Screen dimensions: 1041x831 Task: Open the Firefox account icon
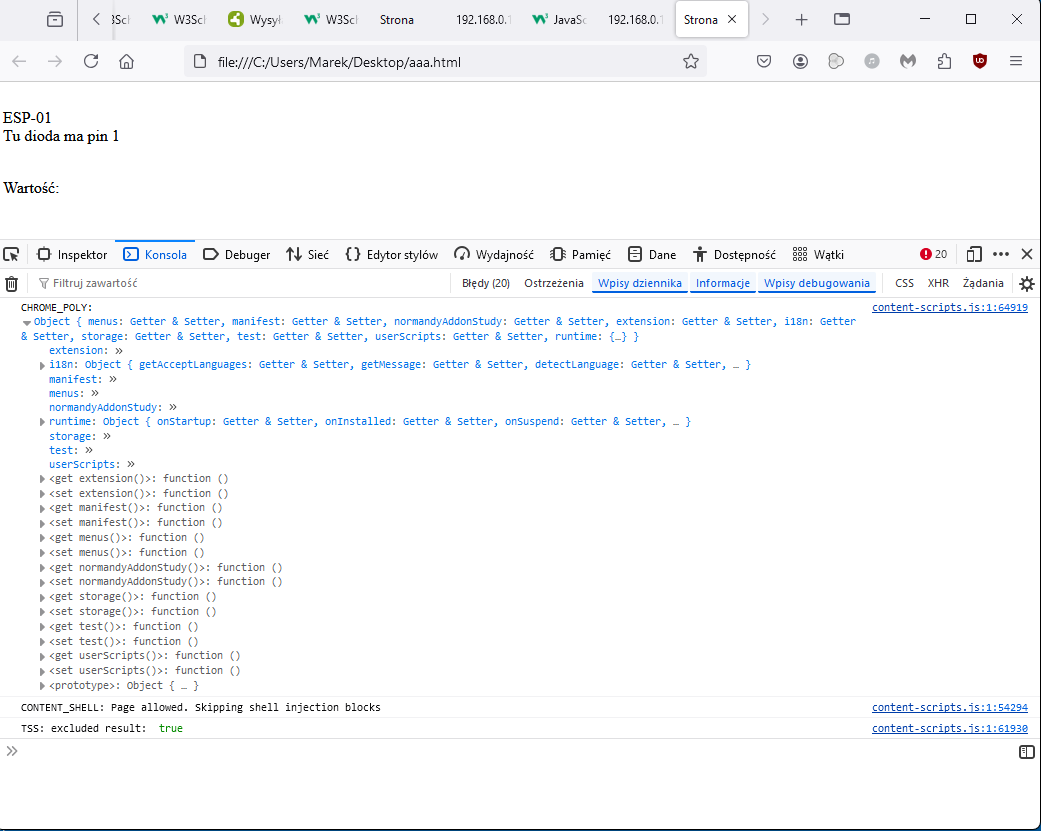(800, 62)
